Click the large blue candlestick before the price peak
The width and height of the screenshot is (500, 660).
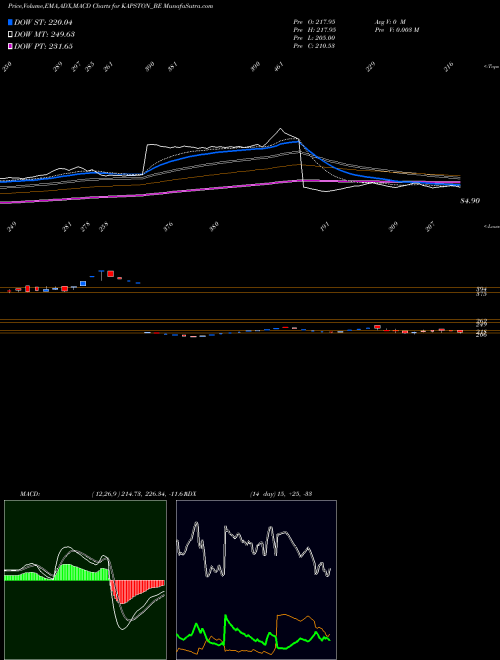pyautogui.click(x=83, y=283)
